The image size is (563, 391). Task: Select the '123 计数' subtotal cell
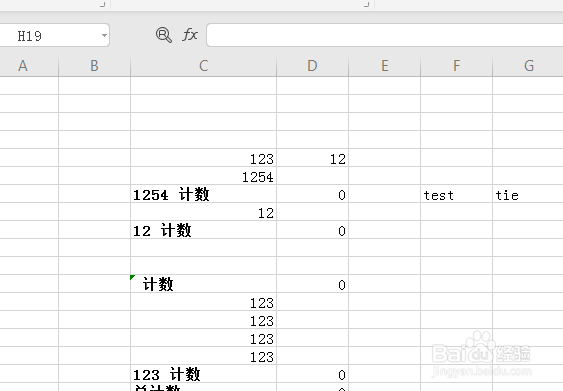(204, 374)
